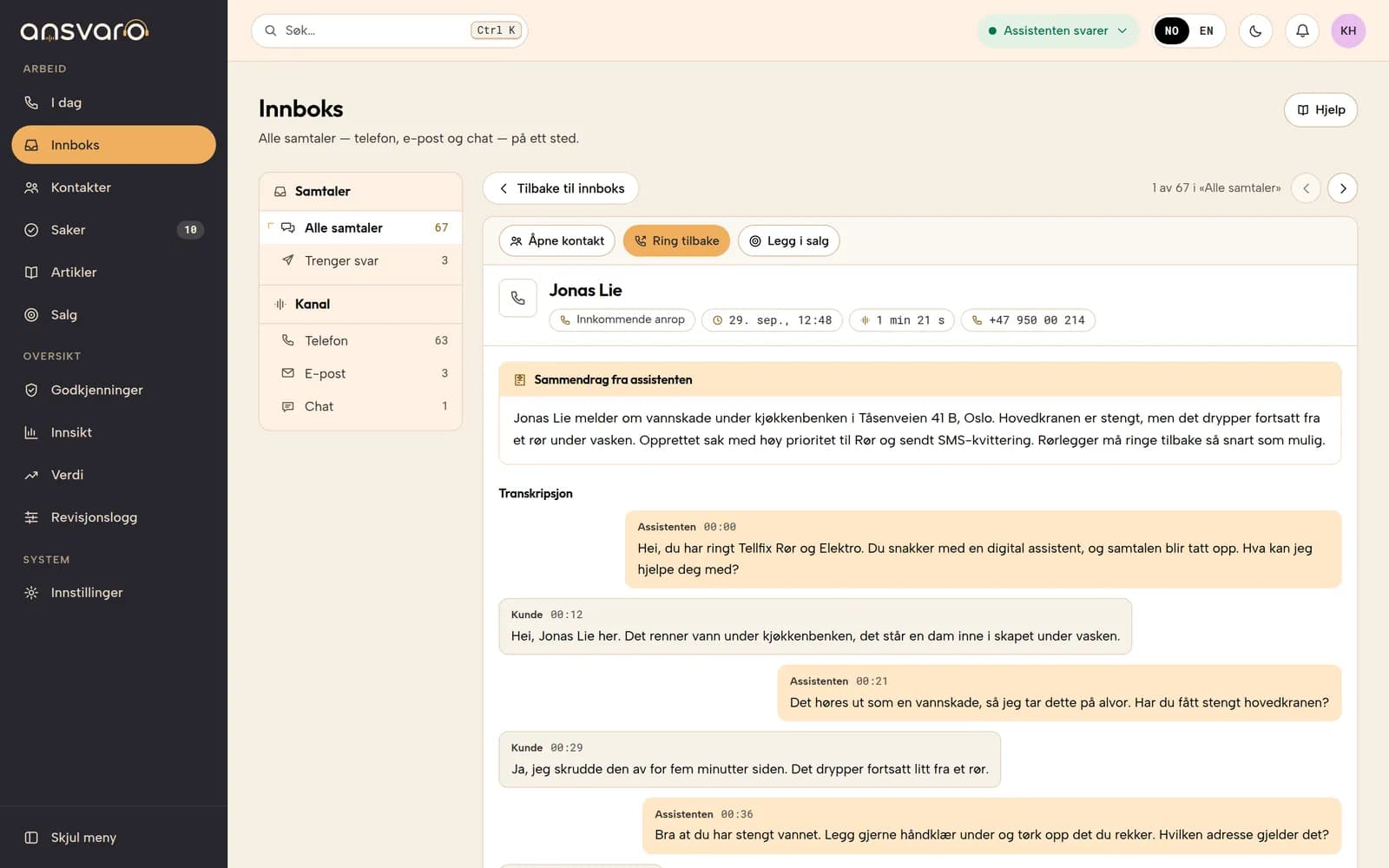
Task: Open Artikler section
Action: [114, 273]
